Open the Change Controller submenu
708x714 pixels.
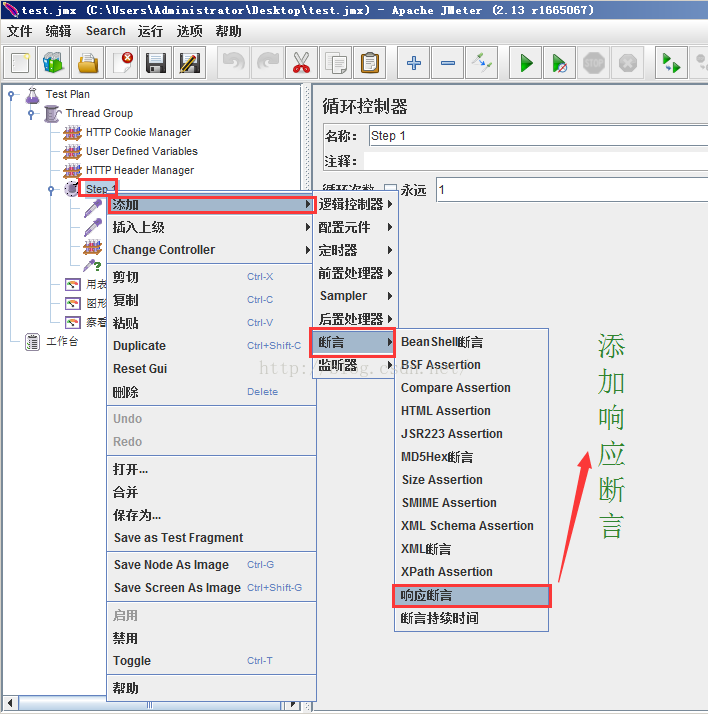211,250
